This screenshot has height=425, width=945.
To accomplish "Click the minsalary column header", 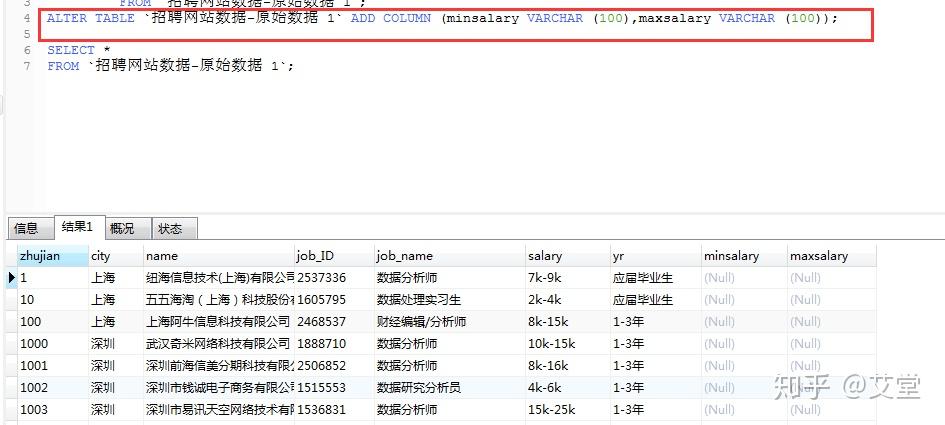I will point(744,256).
